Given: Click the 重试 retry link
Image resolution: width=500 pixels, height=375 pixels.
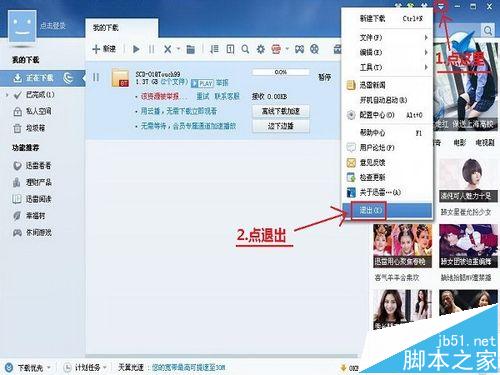Looking at the screenshot, I should tap(203, 97).
